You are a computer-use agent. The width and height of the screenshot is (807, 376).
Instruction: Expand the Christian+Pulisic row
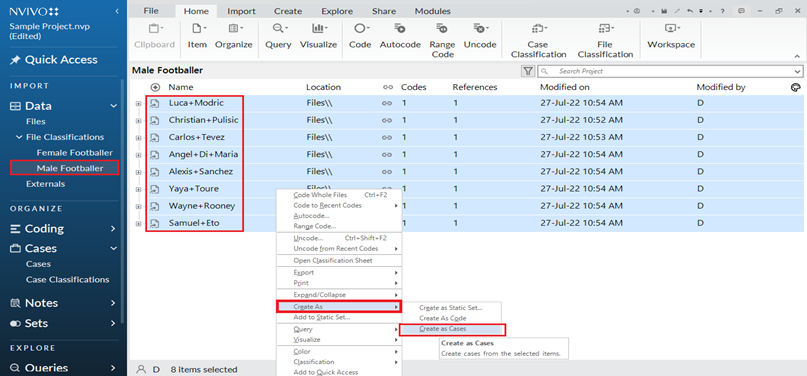tap(138, 120)
